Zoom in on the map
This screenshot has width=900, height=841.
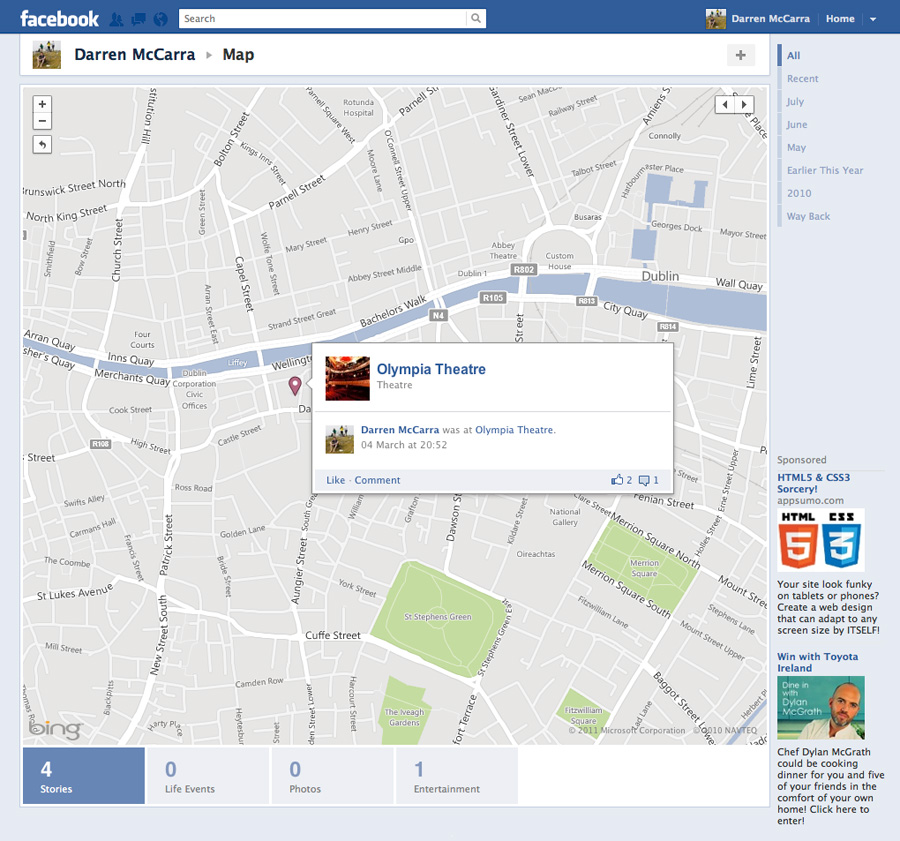(42, 104)
